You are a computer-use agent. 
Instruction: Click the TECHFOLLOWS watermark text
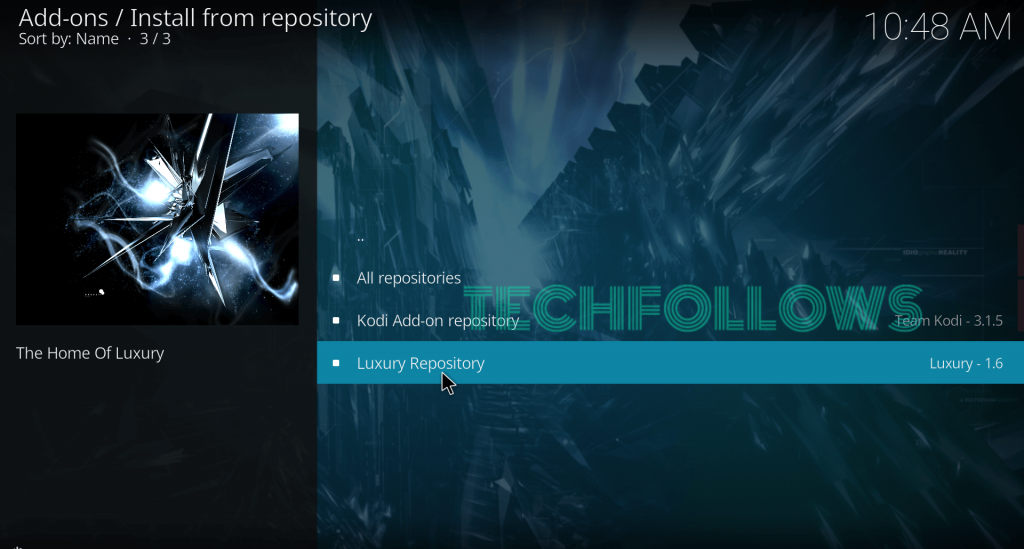[x=693, y=308]
